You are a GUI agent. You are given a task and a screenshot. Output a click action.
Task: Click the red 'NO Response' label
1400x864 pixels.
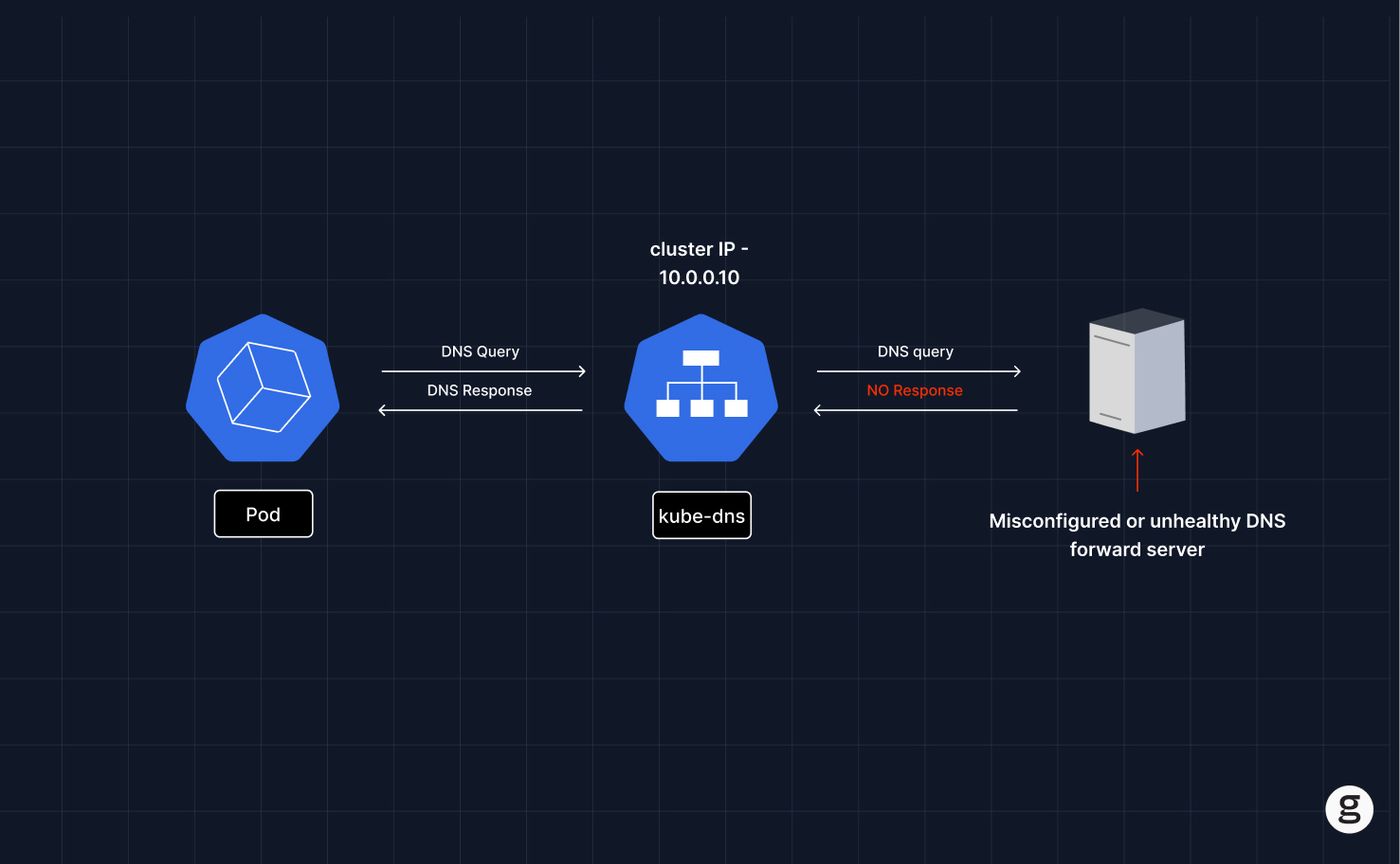[915, 390]
